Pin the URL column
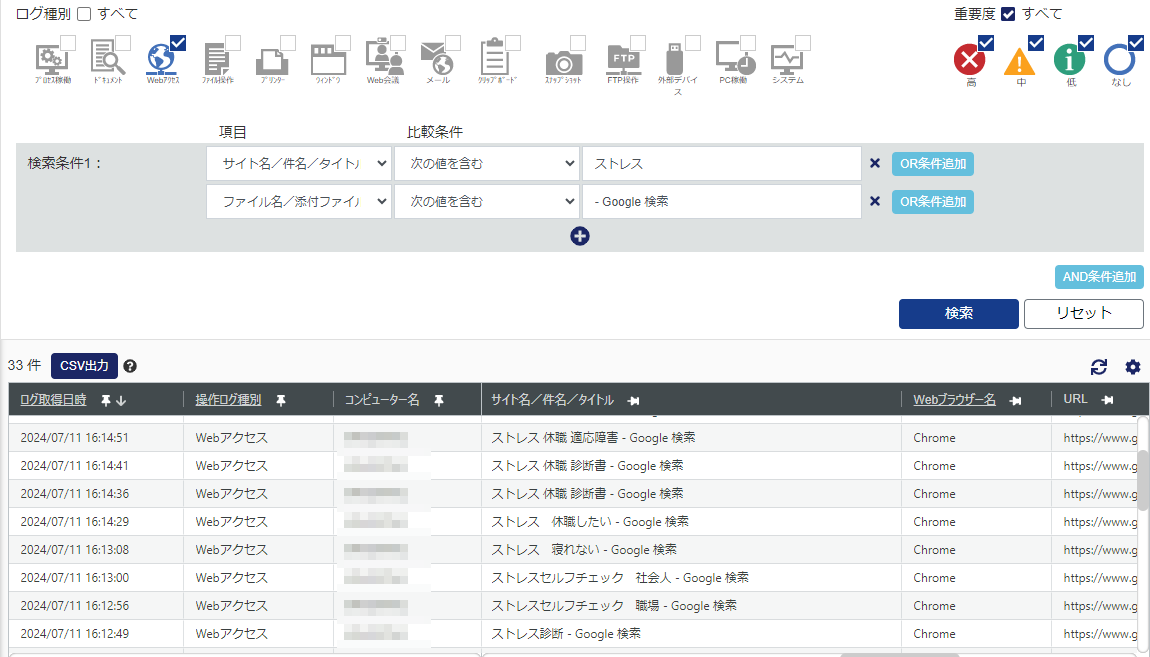Viewport: 1150px width, 657px height. point(1107,400)
